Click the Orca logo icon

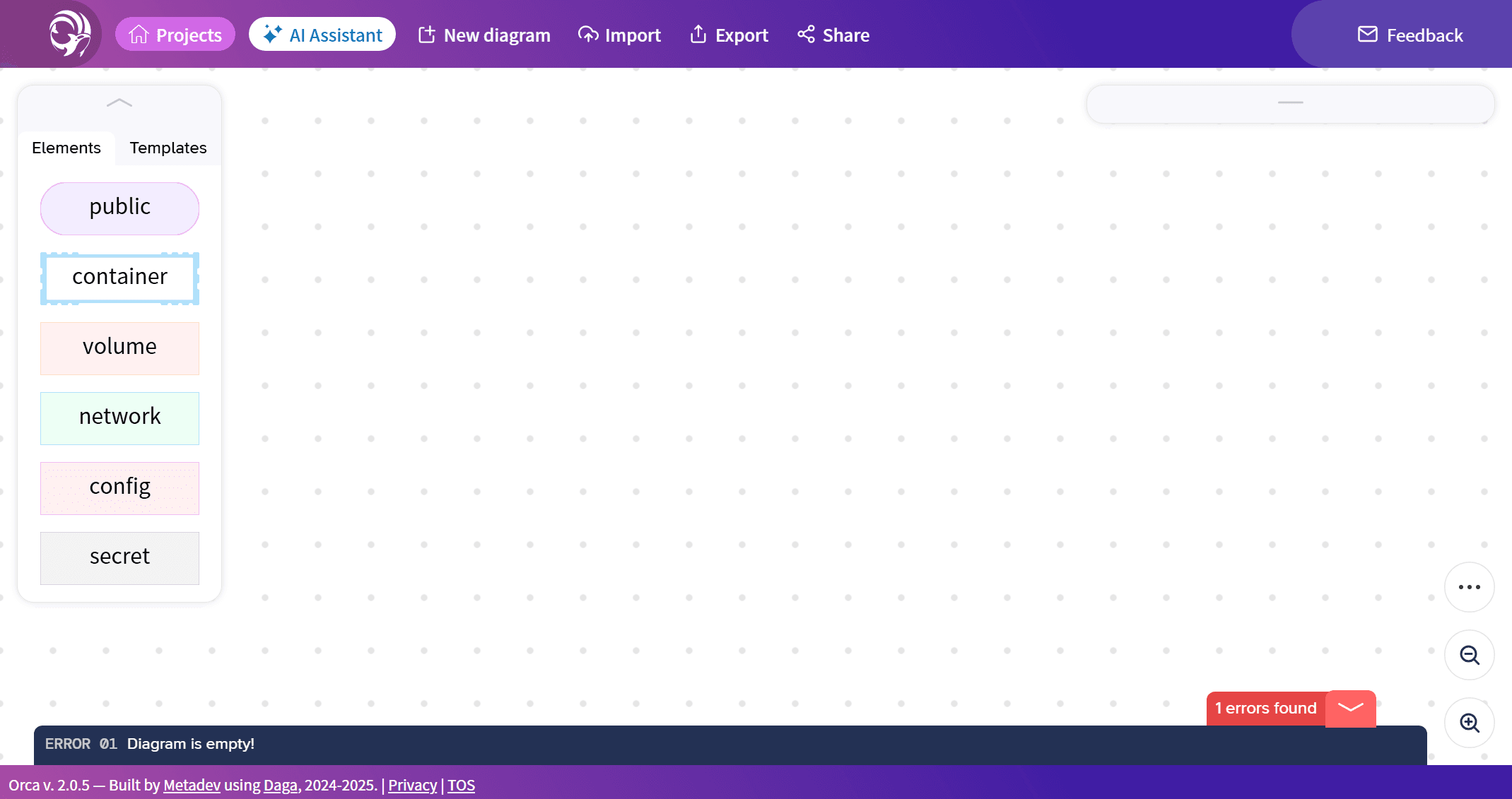point(69,34)
